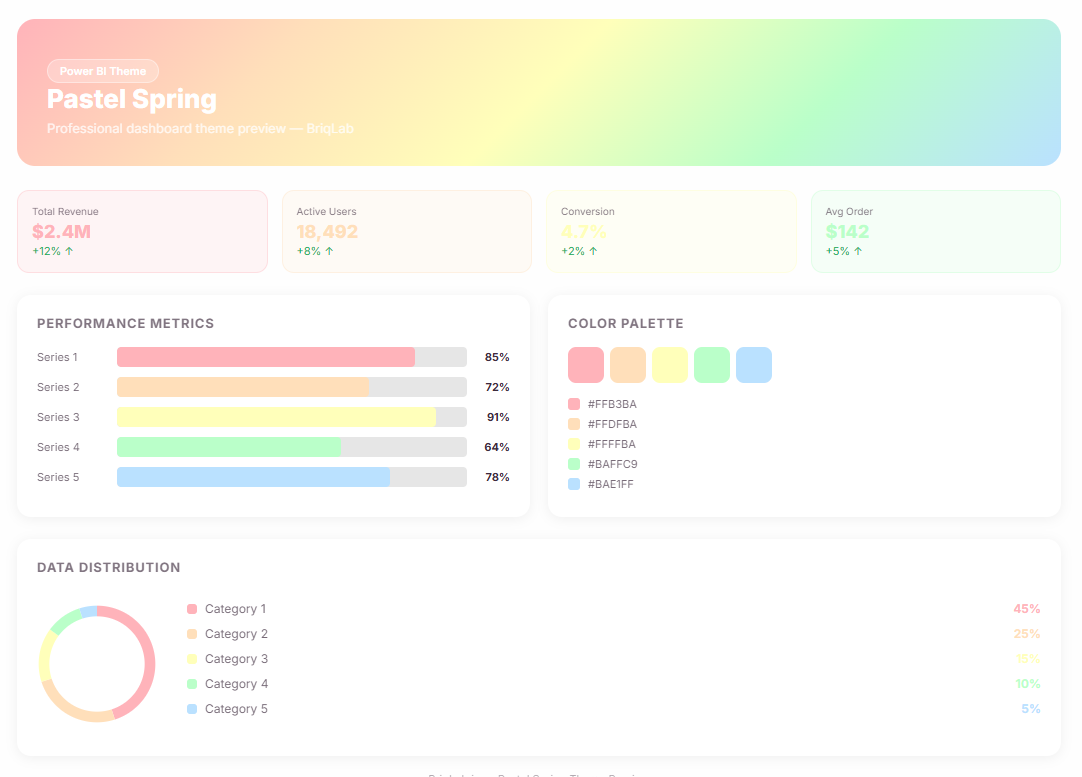The image size is (1082, 777).
Task: Pick the large peach palette swatch
Action: pyautogui.click(x=628, y=365)
